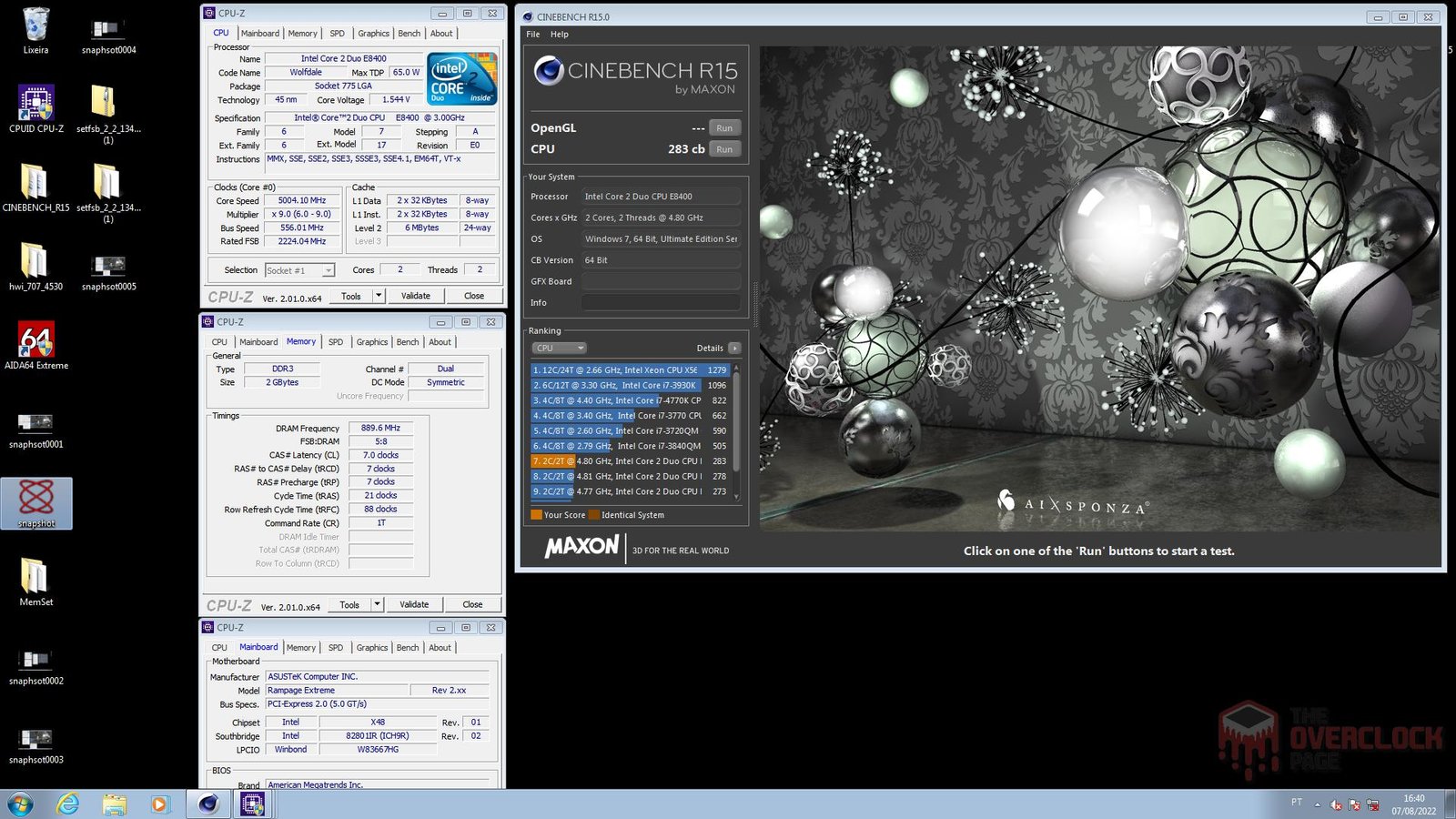Open the CPU ranking type dropdown
Screen dimensions: 1456x819
click(558, 349)
